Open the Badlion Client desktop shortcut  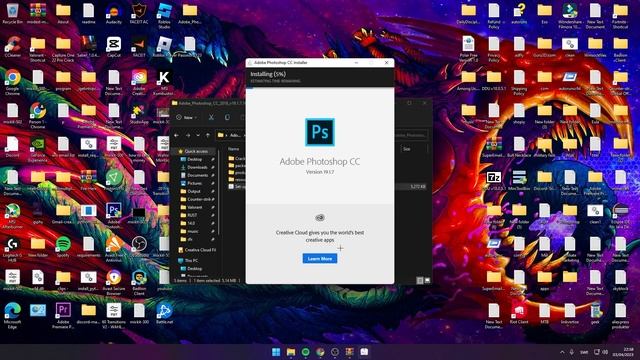tap(139, 283)
